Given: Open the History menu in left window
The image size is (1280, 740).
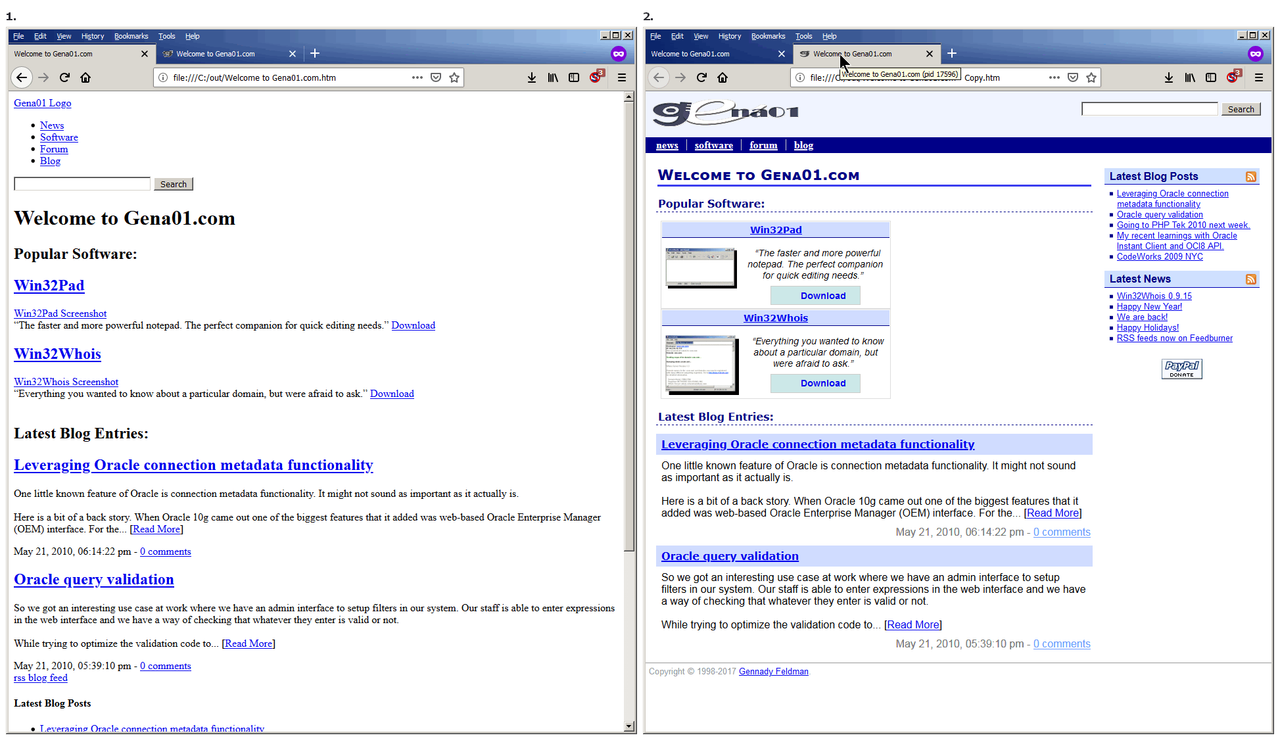Looking at the screenshot, I should 92,36.
